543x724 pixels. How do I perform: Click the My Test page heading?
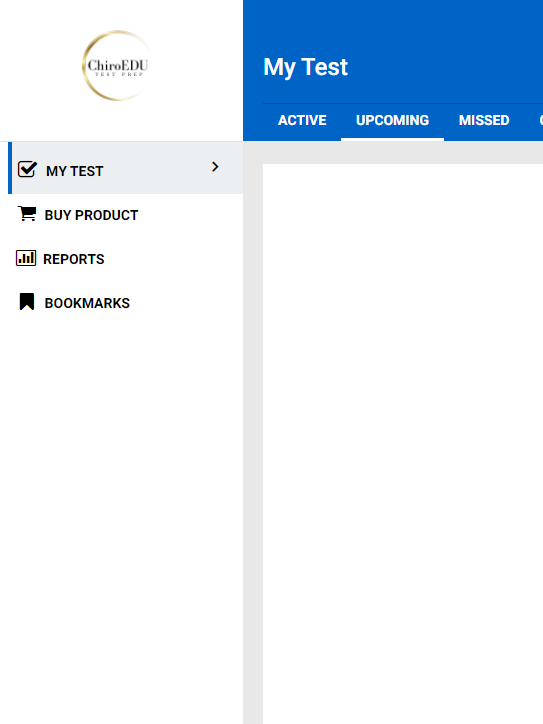click(305, 67)
